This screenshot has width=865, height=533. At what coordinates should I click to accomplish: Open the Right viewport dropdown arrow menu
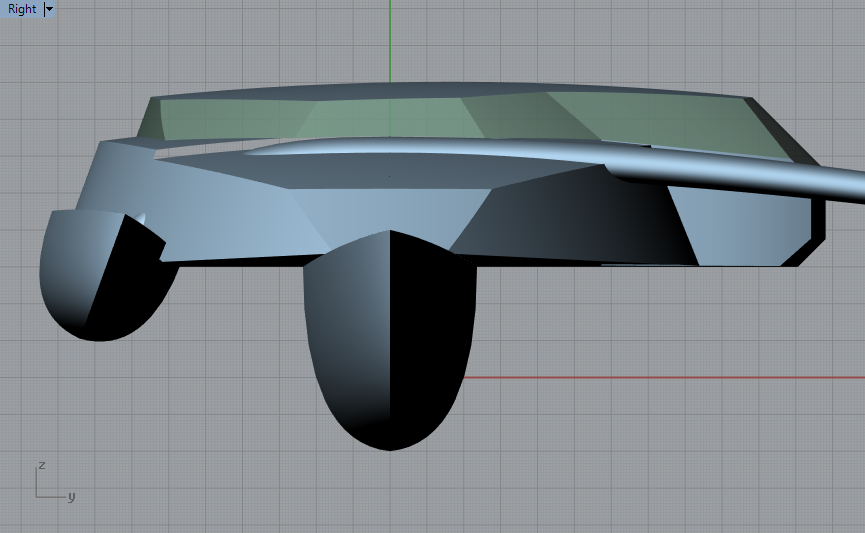(49, 9)
